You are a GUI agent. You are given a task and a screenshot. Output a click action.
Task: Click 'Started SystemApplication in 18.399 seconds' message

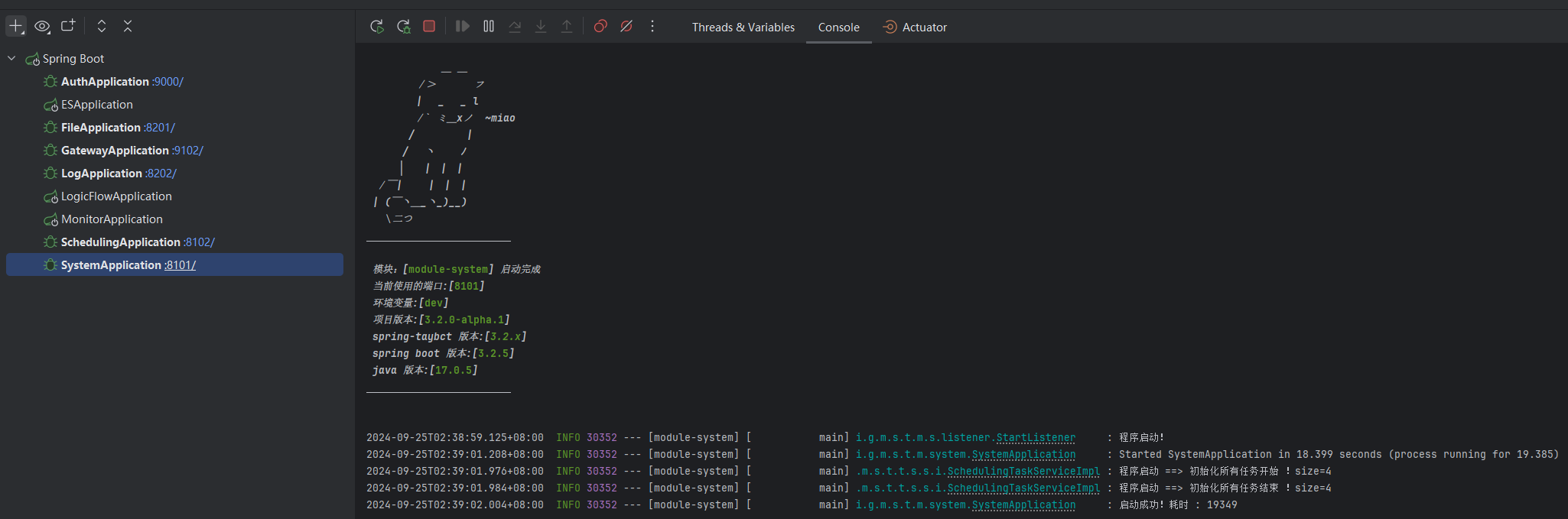click(x=1339, y=455)
